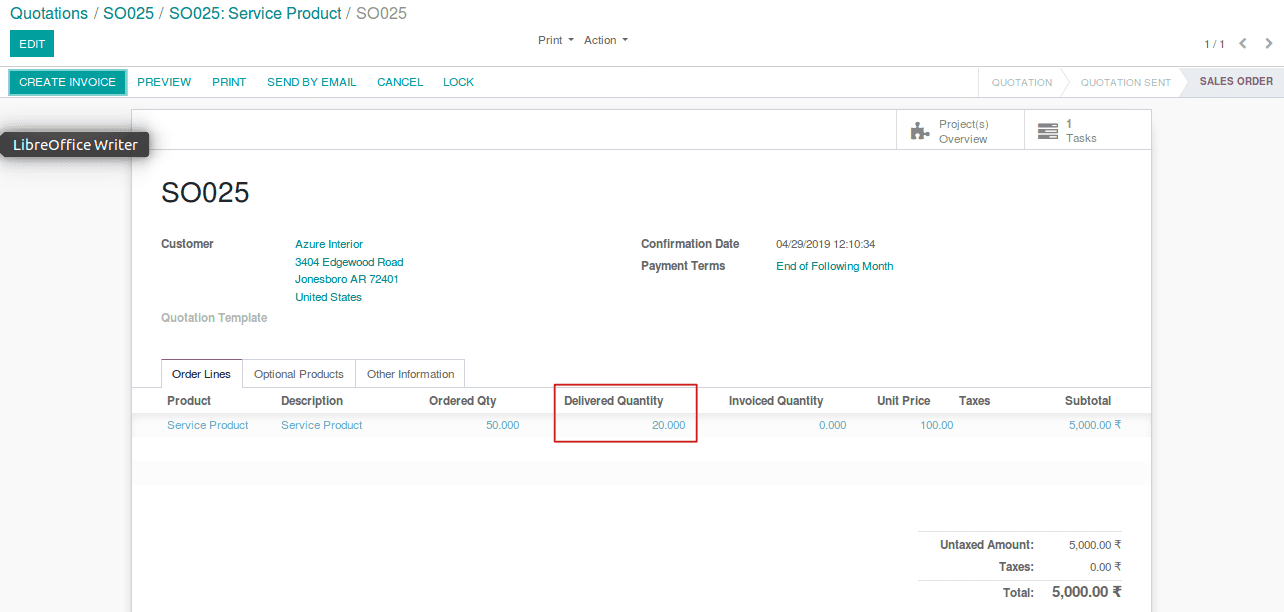The image size is (1284, 612).
Task: Open the Tasks list icon
Action: tap(1047, 131)
